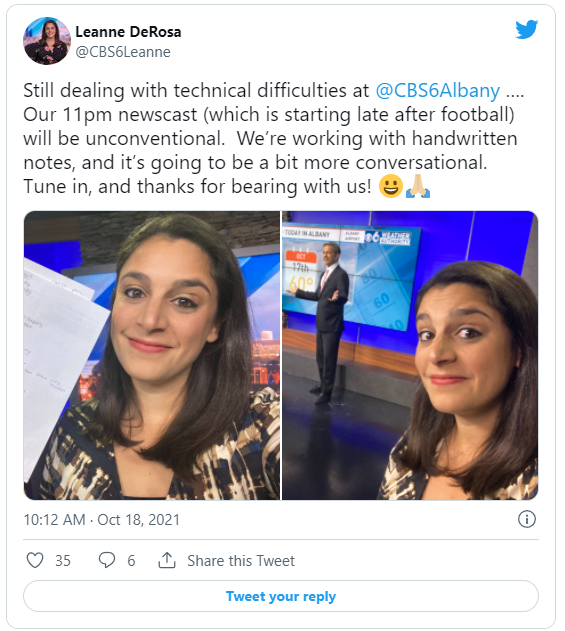Open Leanne DeRosa's profile avatar
This screenshot has height=631, width=565.
tap(47, 41)
